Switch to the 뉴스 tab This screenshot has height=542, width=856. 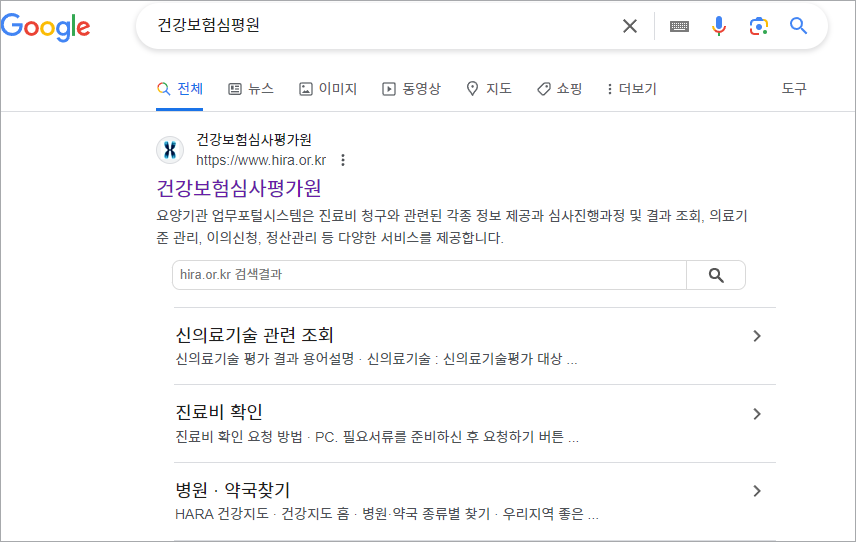coord(251,88)
